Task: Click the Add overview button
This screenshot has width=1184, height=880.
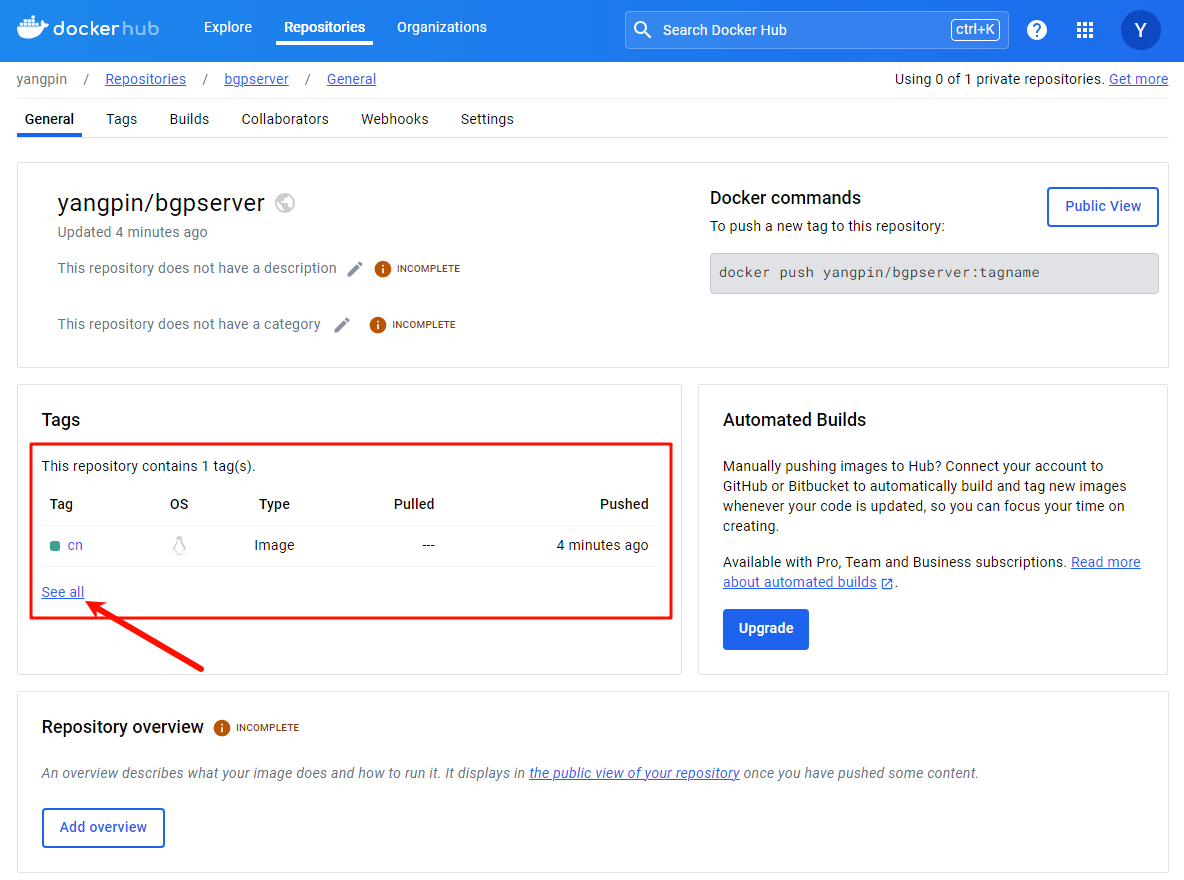Action: (x=103, y=828)
